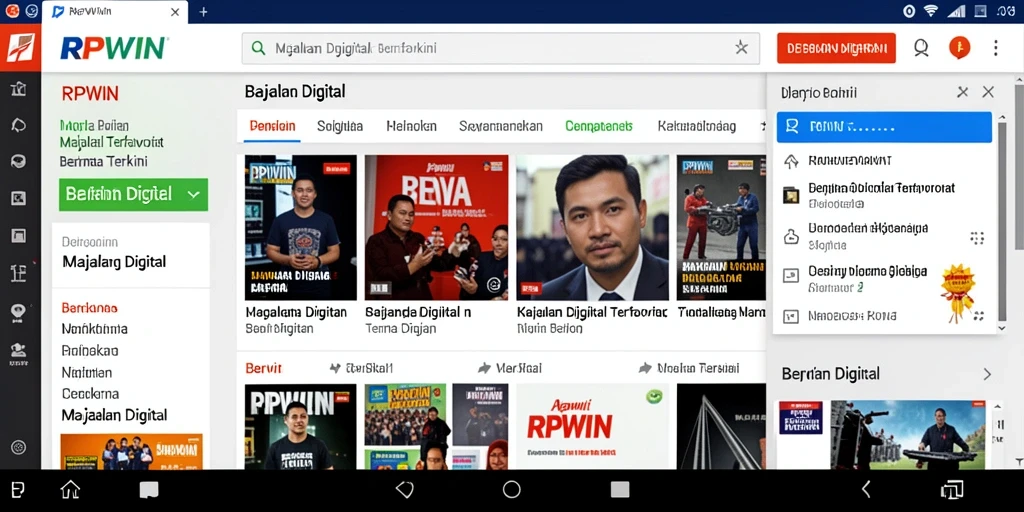The width and height of the screenshot is (1024, 512).
Task: Tap the overlapping windows icon in bottom bar
Action: 952,490
